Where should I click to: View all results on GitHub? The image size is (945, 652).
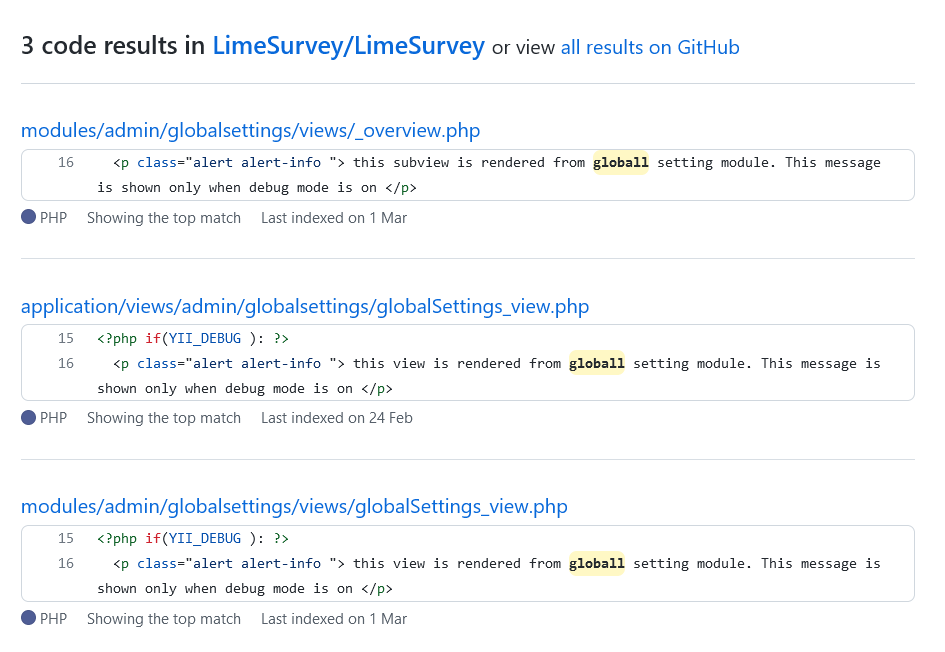[x=650, y=47]
